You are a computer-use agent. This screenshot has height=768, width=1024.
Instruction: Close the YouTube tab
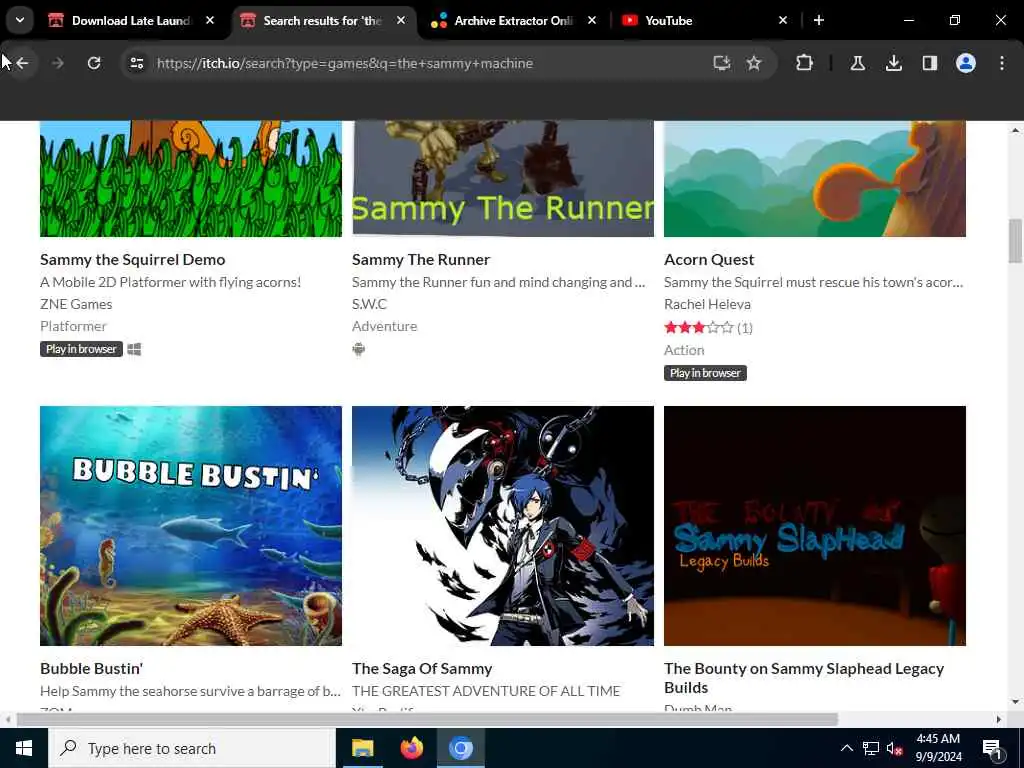point(783,20)
